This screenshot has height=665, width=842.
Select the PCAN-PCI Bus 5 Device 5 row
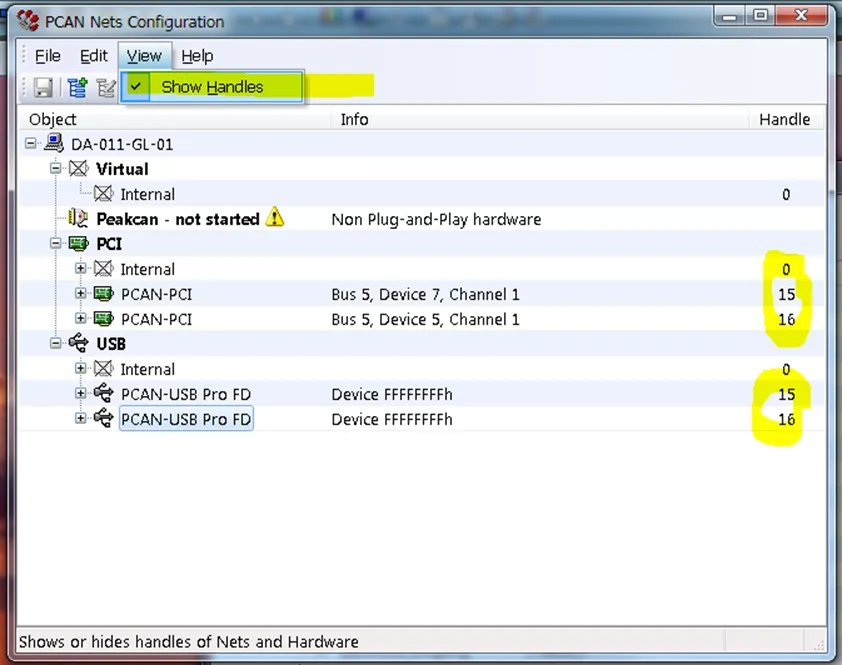(422, 319)
